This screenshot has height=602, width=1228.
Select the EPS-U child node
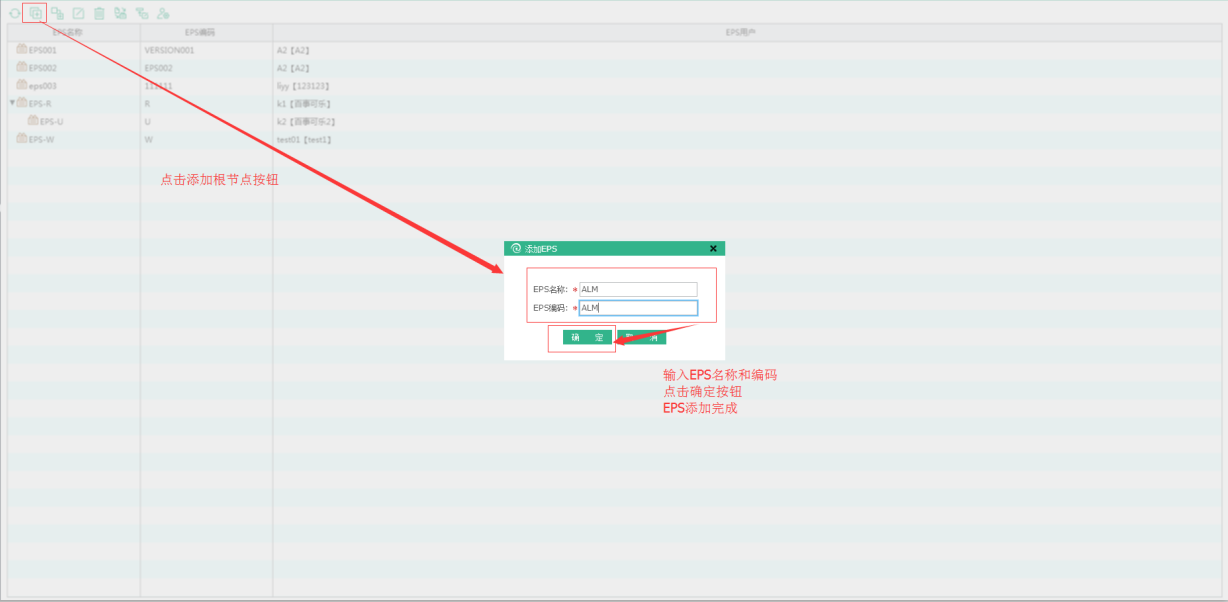tap(52, 122)
